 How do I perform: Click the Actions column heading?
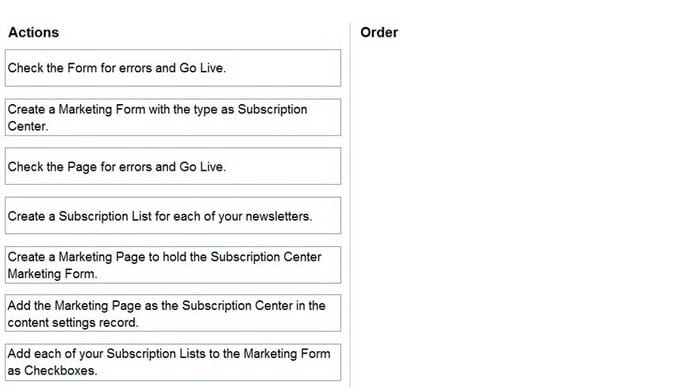33,33
